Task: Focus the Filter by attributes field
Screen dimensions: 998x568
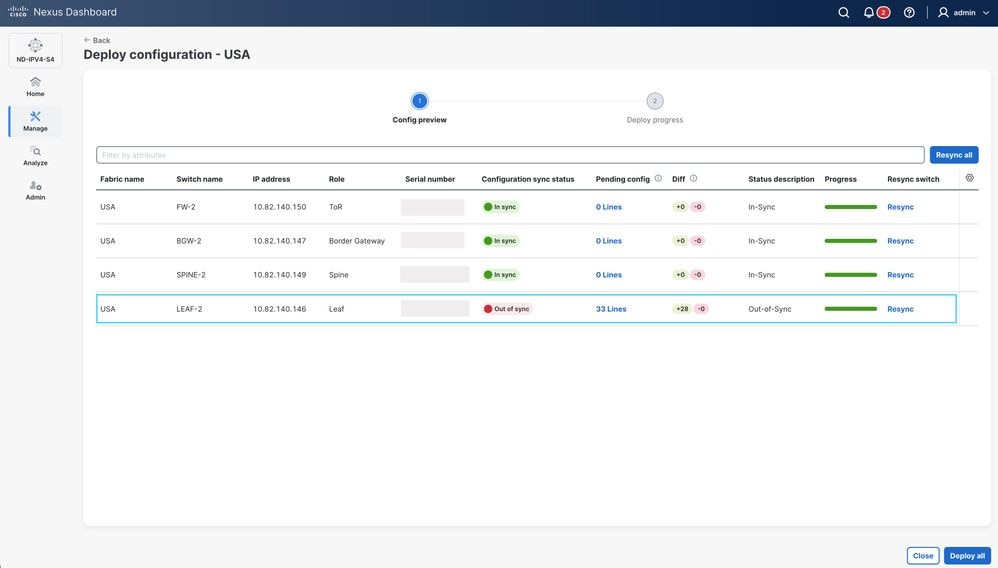Action: click(x=510, y=155)
